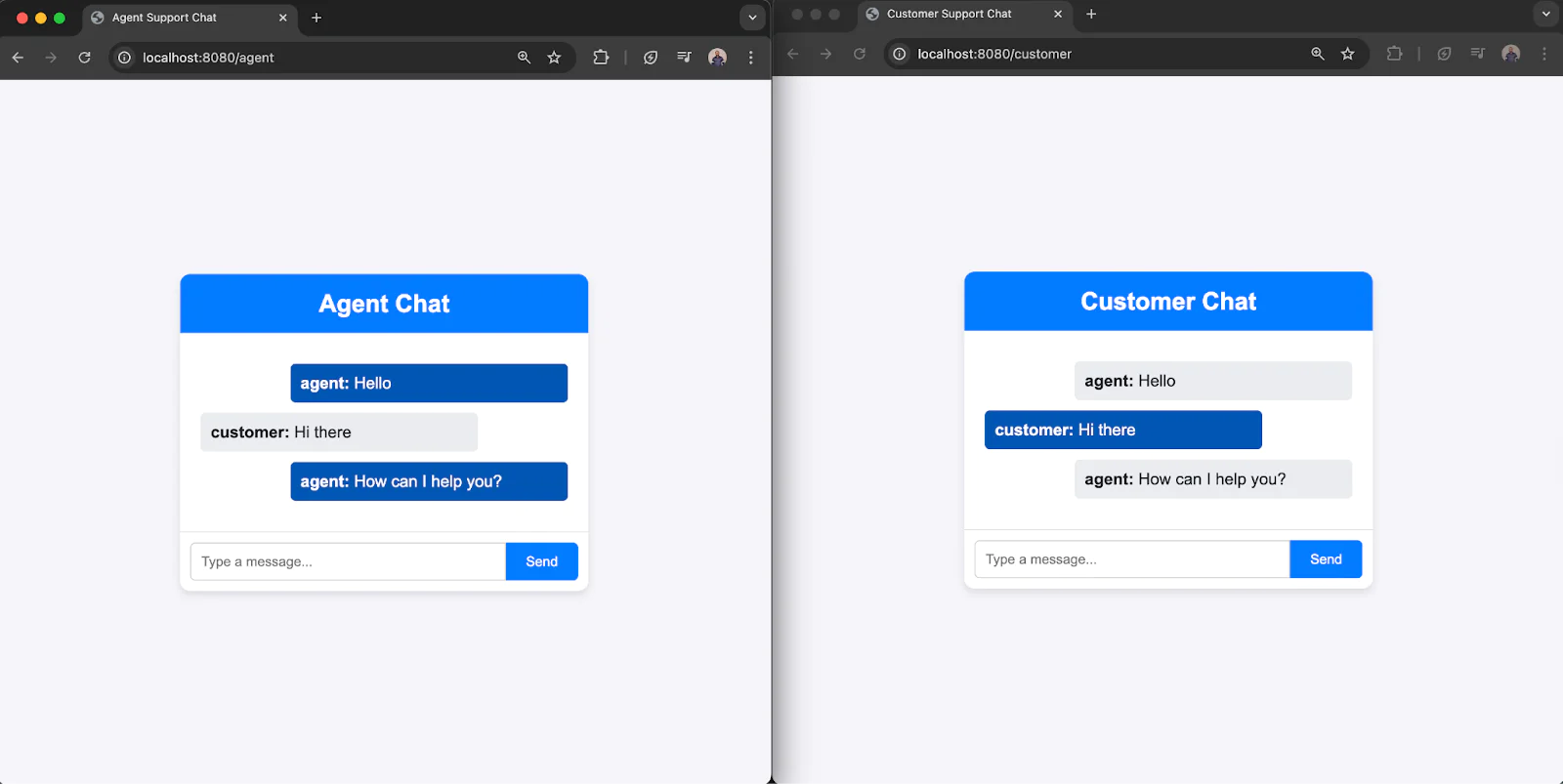Click 'agent: Hello' bubble in Customer Chat
The image size is (1563, 784).
pyautogui.click(x=1213, y=381)
